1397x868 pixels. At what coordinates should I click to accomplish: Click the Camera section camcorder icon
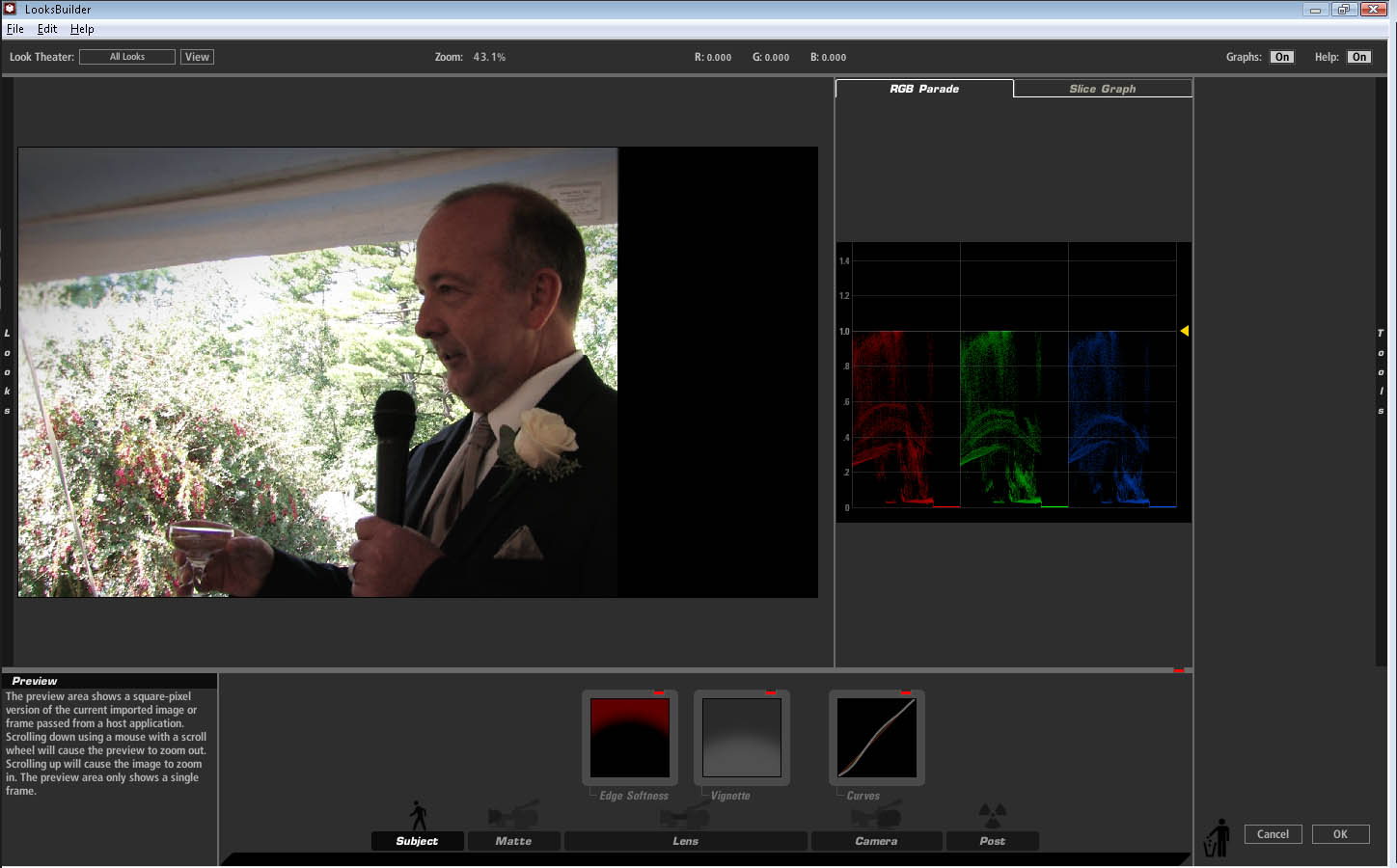(876, 816)
